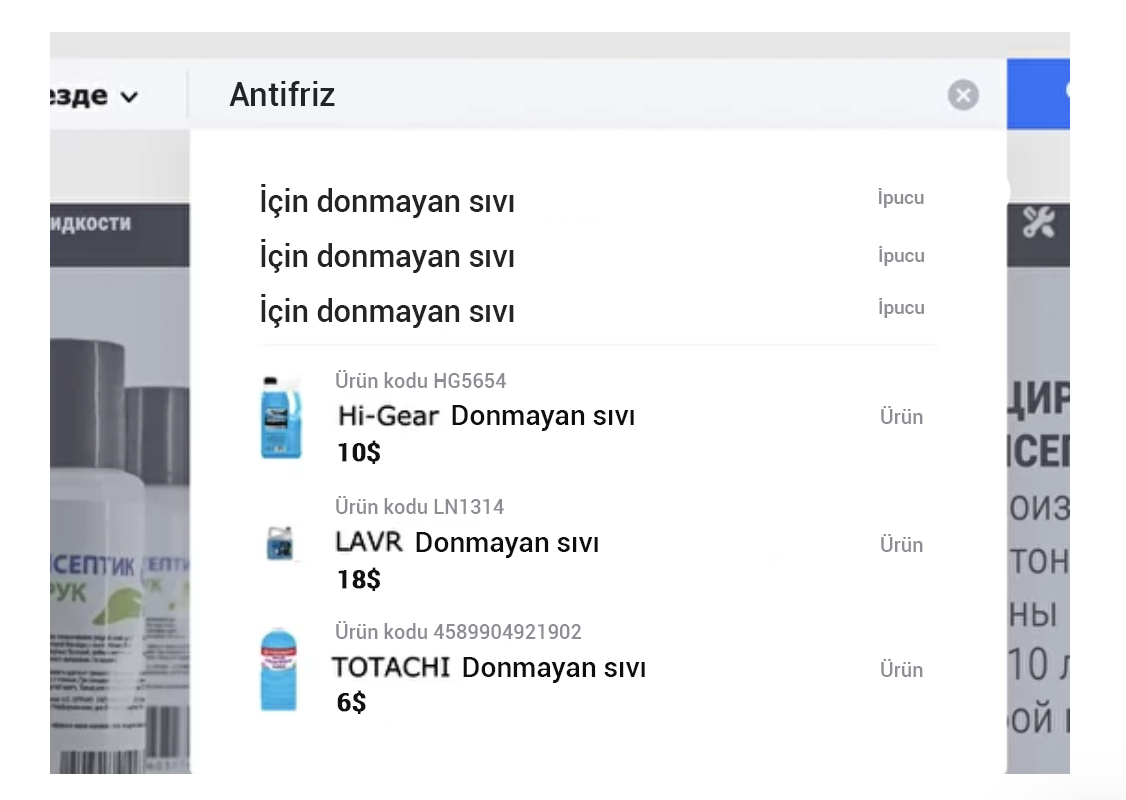This screenshot has height=800, width=1126.
Task: Open the LAVR Donmayan sıvı product
Action: click(x=467, y=543)
